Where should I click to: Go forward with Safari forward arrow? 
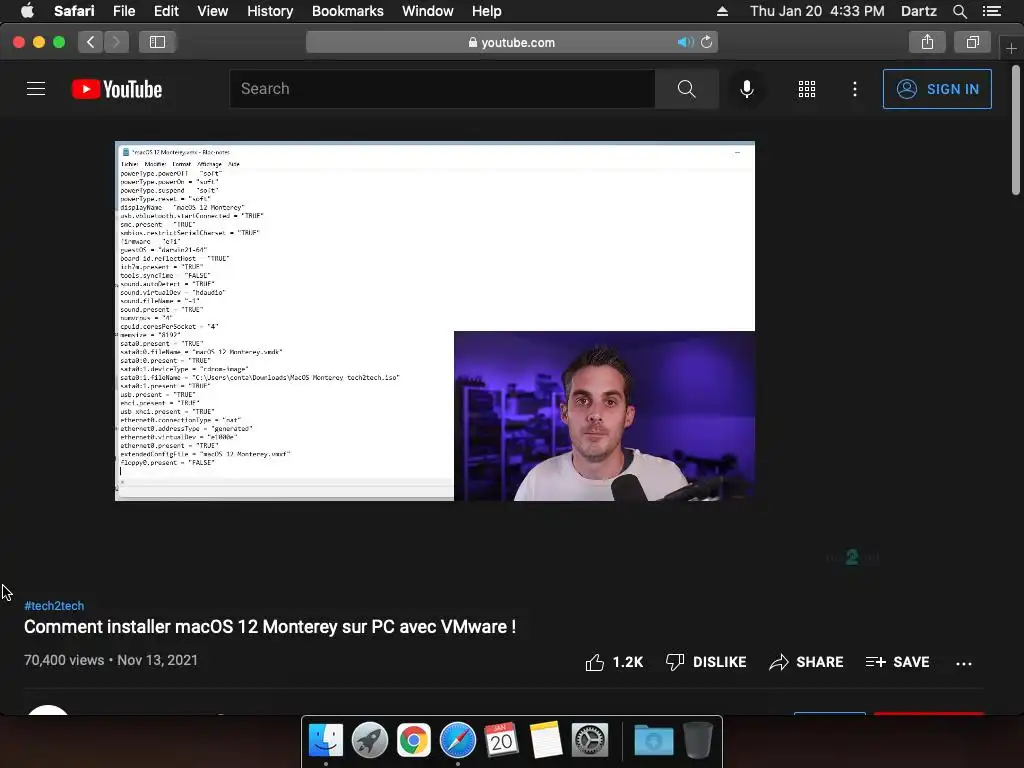(116, 42)
